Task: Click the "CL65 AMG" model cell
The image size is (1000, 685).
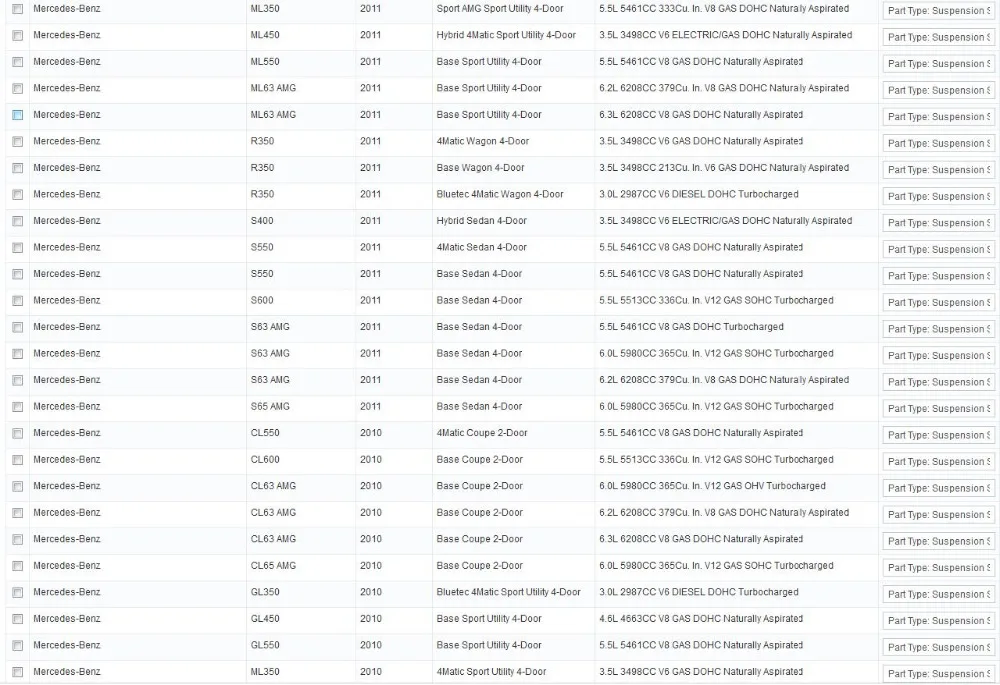Action: 273,565
